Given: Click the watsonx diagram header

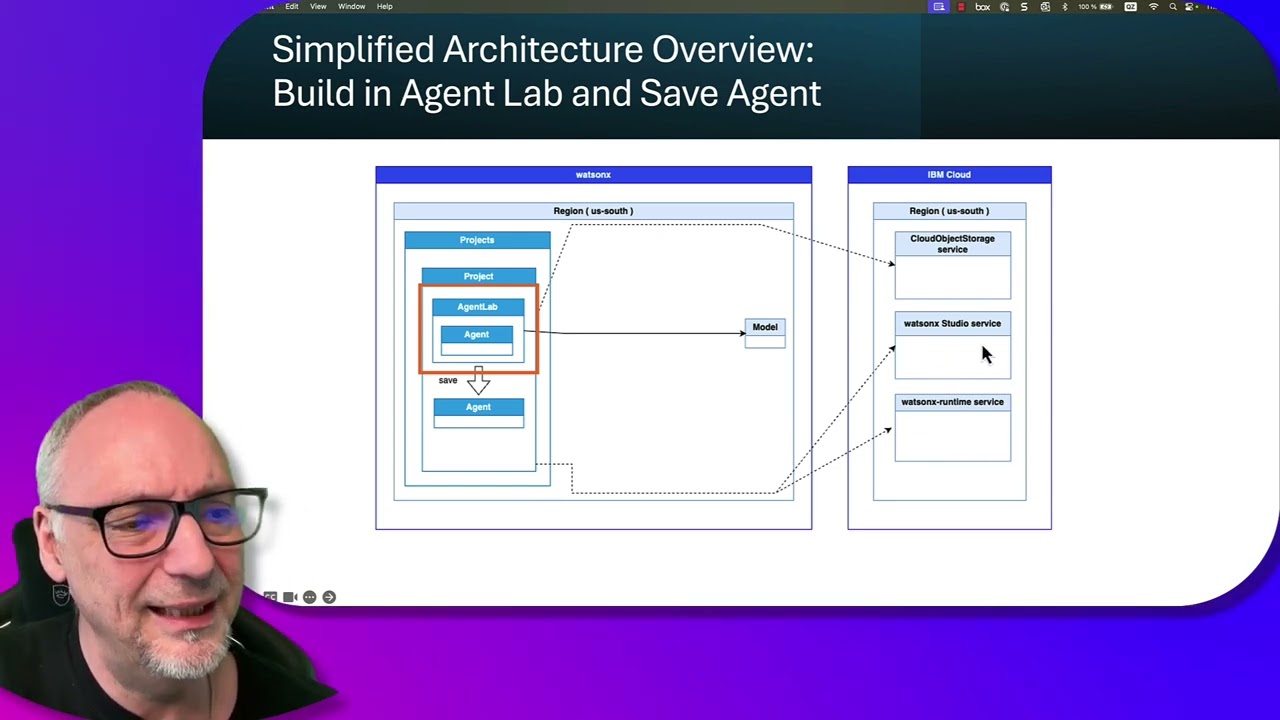Looking at the screenshot, I should pos(593,175).
